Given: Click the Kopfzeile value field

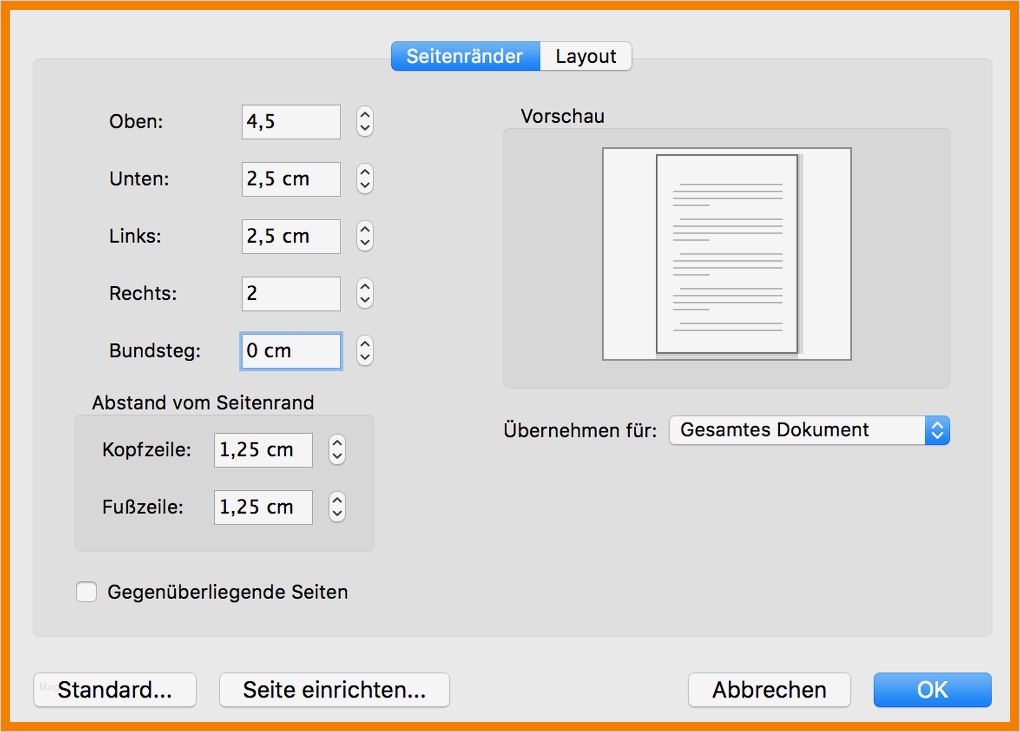Looking at the screenshot, I should pyautogui.click(x=262, y=450).
